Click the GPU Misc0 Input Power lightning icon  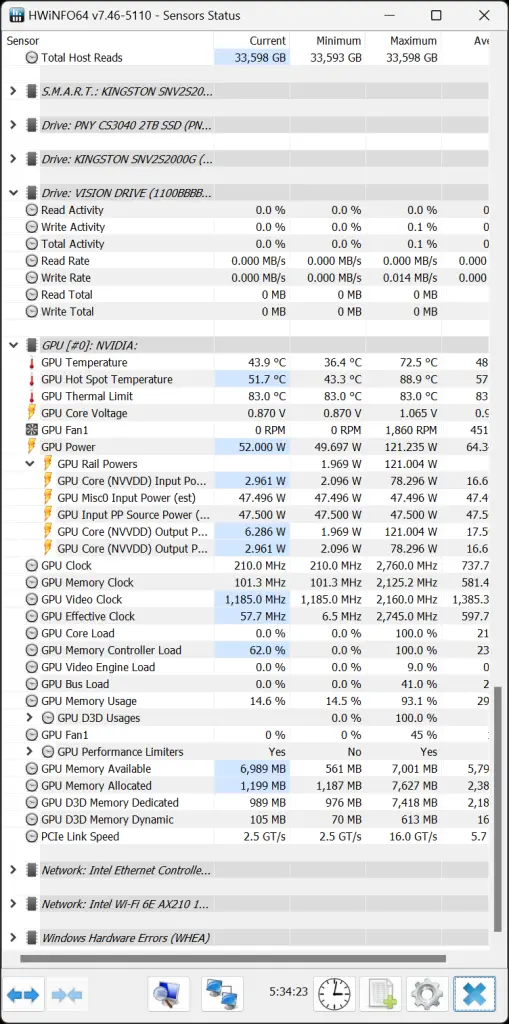pyautogui.click(x=48, y=498)
